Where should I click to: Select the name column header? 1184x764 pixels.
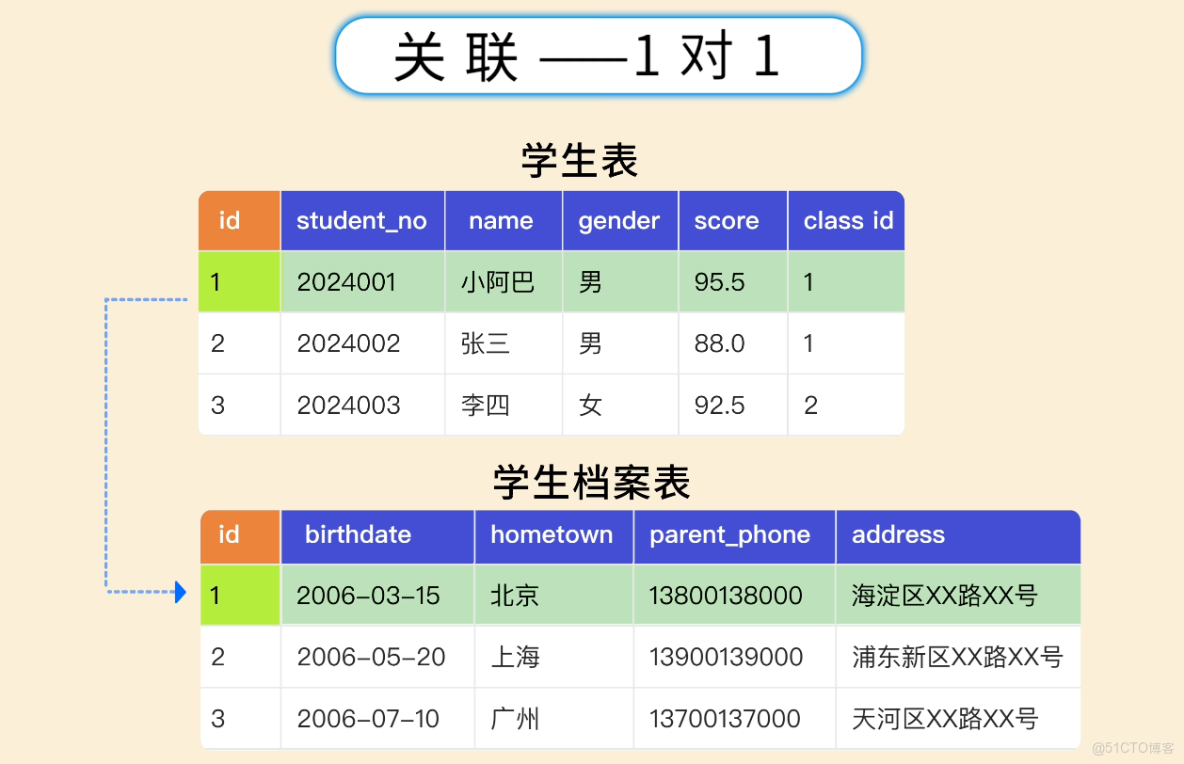click(502, 220)
